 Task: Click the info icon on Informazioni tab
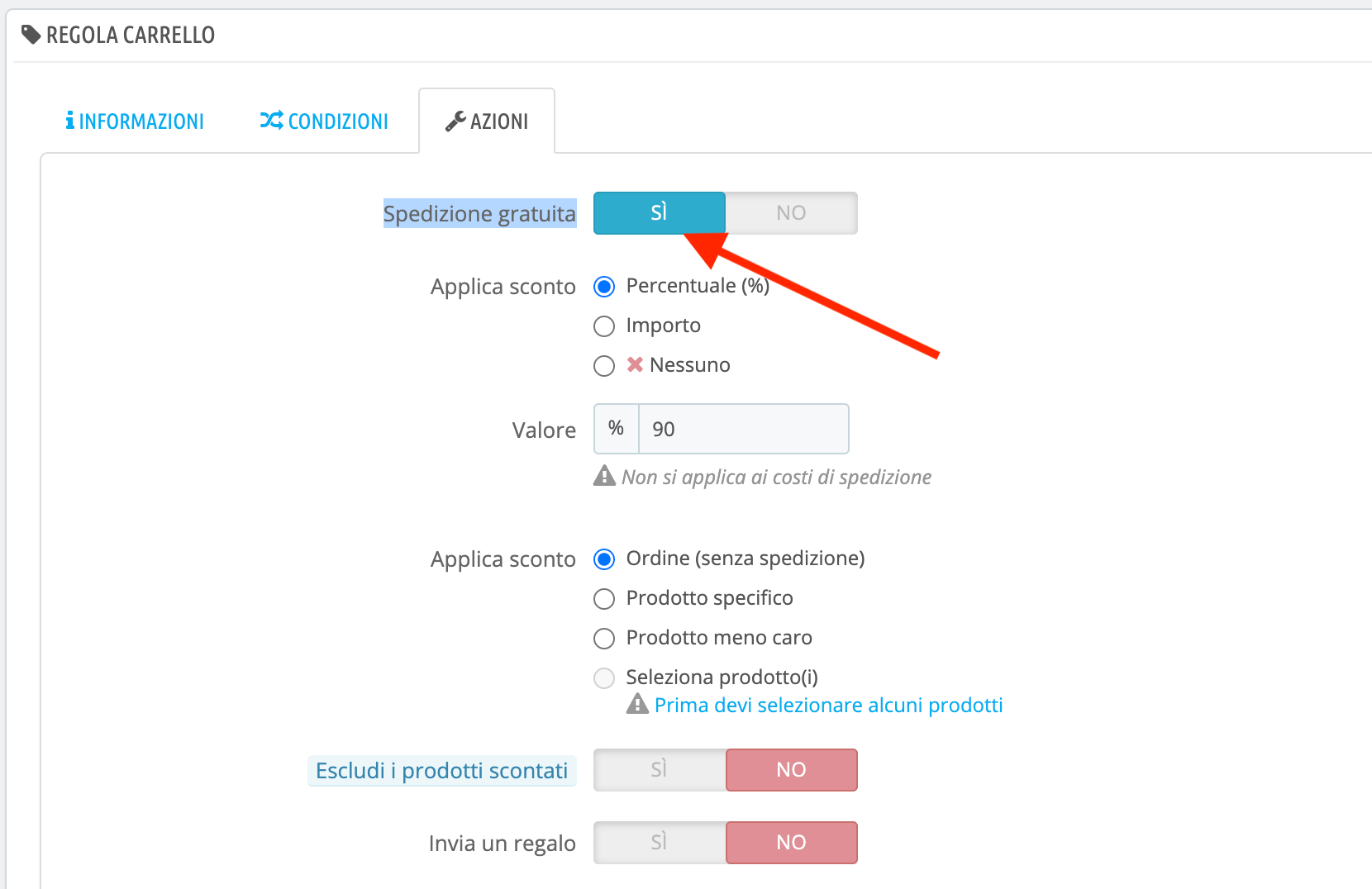point(69,121)
